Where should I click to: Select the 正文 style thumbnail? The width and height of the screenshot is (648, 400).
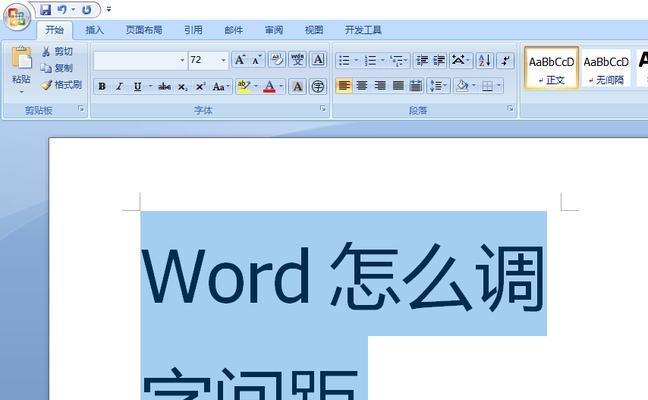[x=551, y=68]
